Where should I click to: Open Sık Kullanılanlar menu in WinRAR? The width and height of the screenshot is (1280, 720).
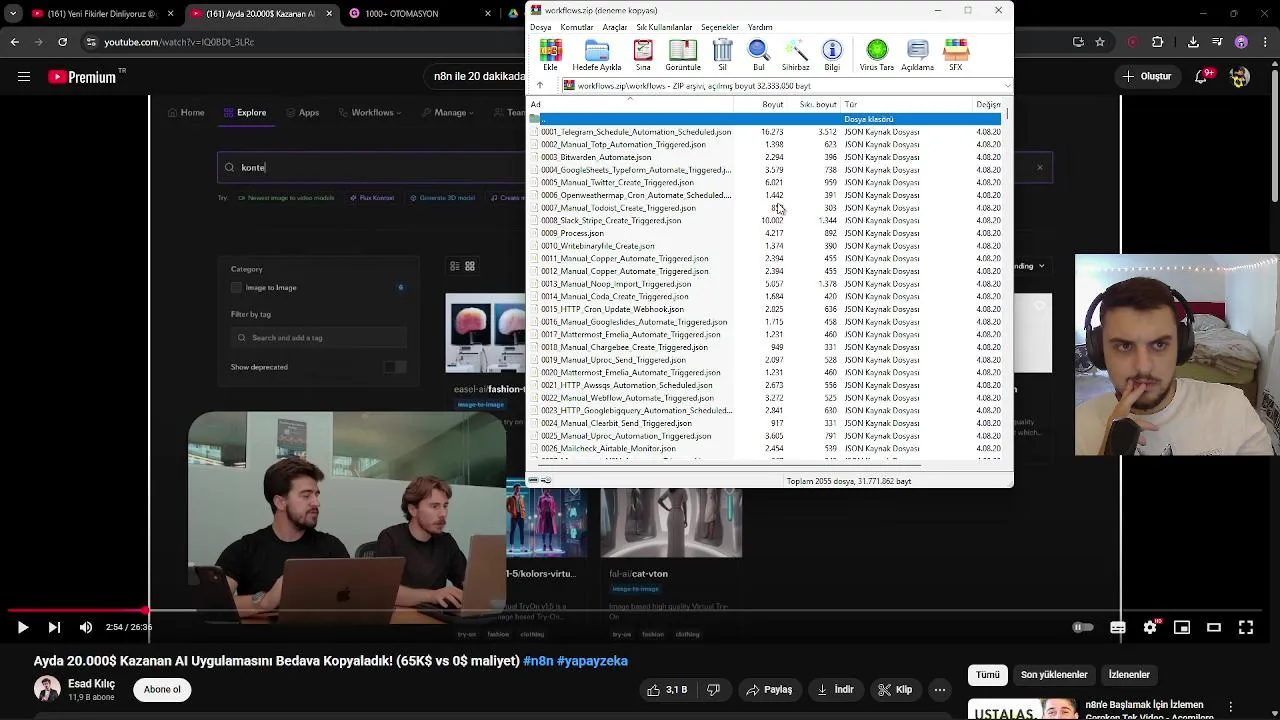tap(664, 27)
